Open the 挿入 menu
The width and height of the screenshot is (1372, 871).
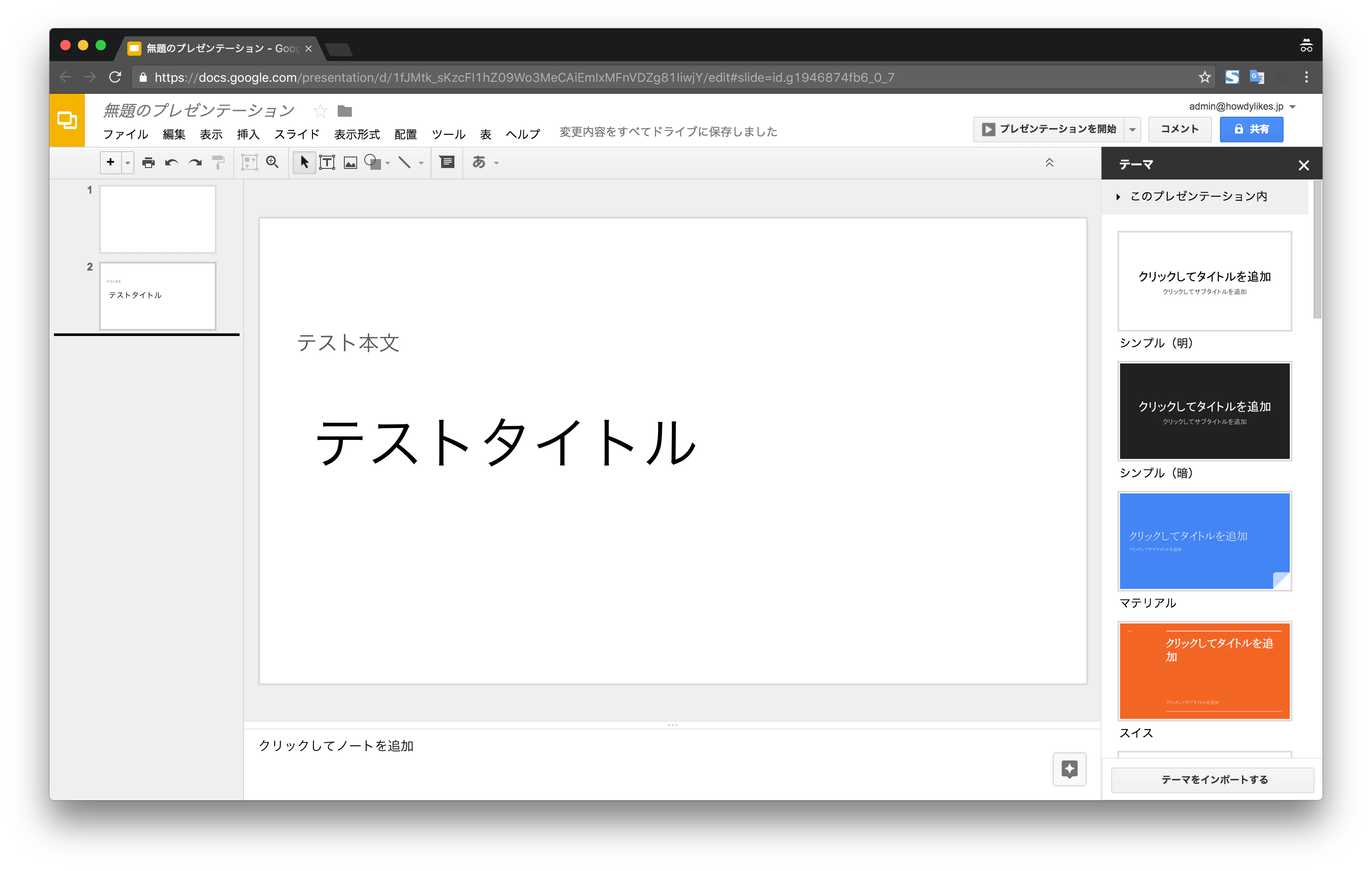click(248, 134)
